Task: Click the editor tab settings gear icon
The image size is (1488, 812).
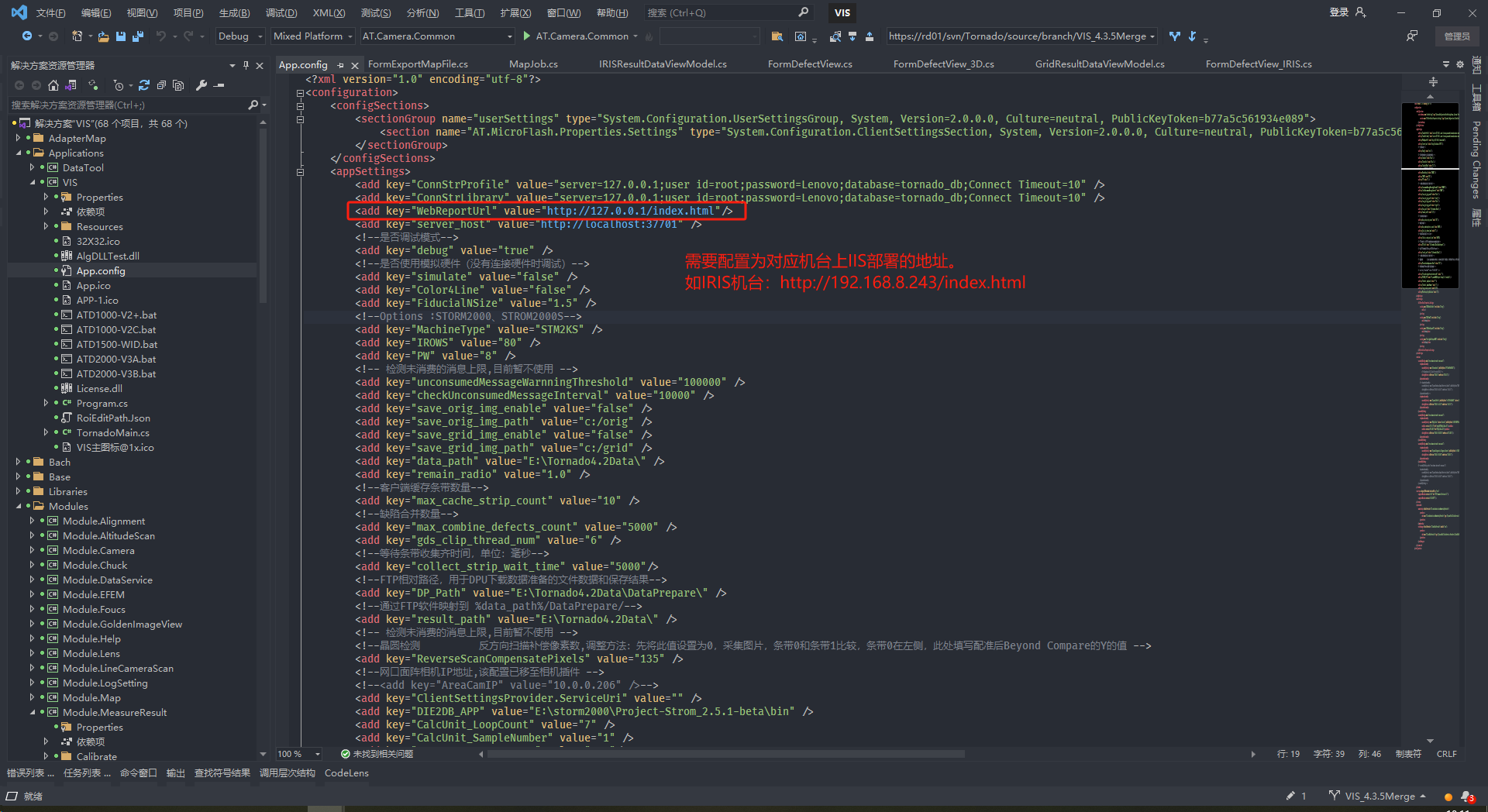Action: coord(1460,64)
